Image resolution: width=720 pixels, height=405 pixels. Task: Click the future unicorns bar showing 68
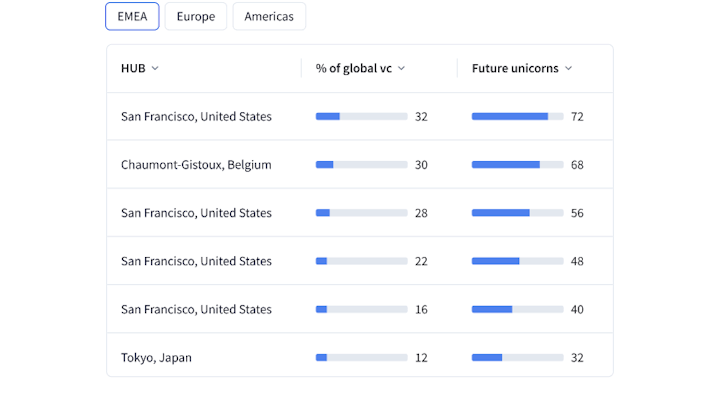pos(517,165)
